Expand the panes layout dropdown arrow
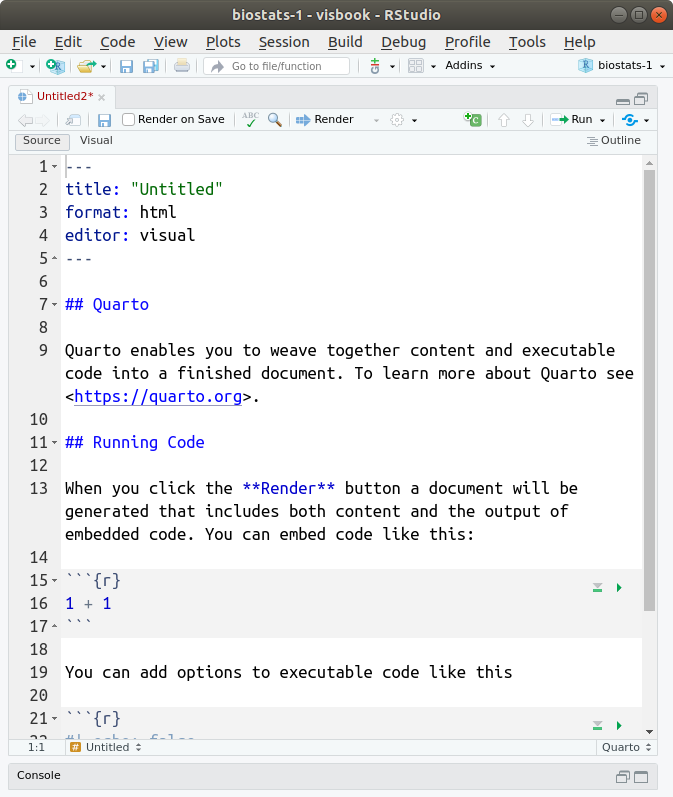The width and height of the screenshot is (673, 797). [434, 67]
